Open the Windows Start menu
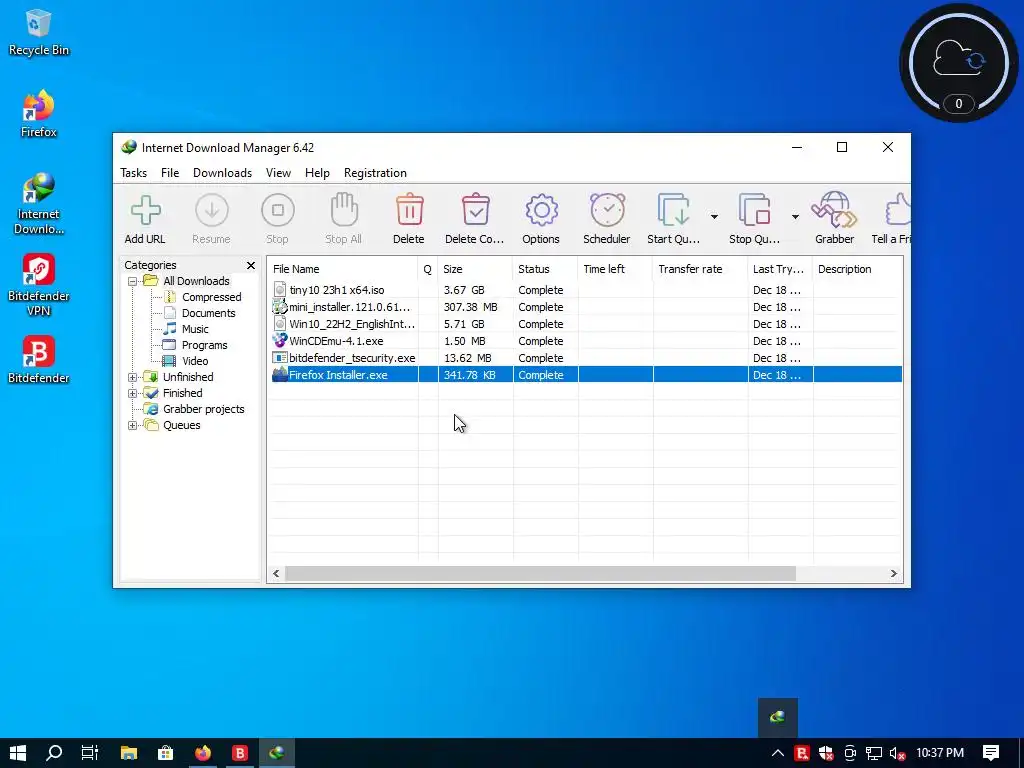Screen dimensions: 1024x768 pos(18,753)
